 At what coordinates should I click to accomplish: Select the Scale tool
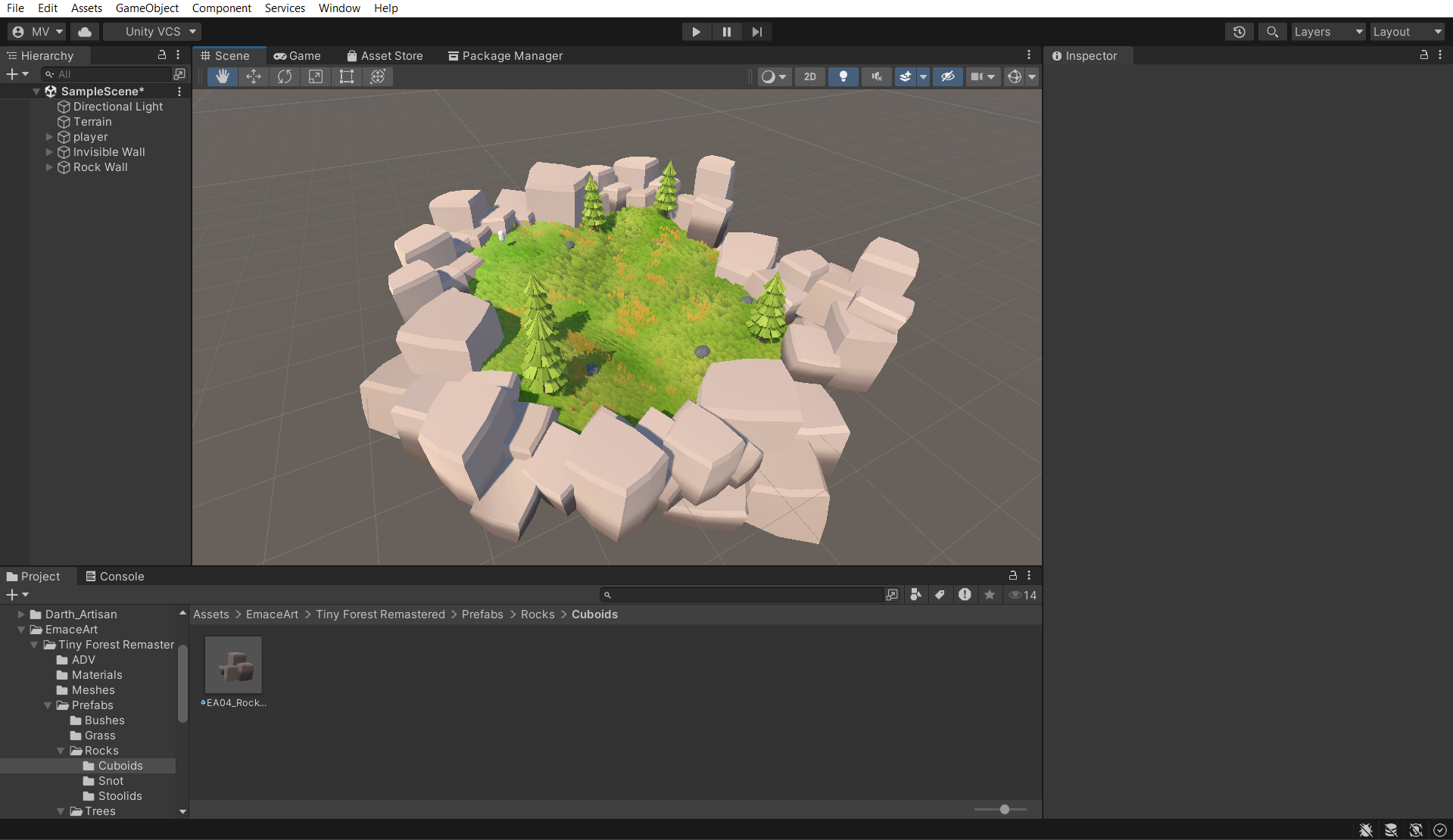pos(316,76)
